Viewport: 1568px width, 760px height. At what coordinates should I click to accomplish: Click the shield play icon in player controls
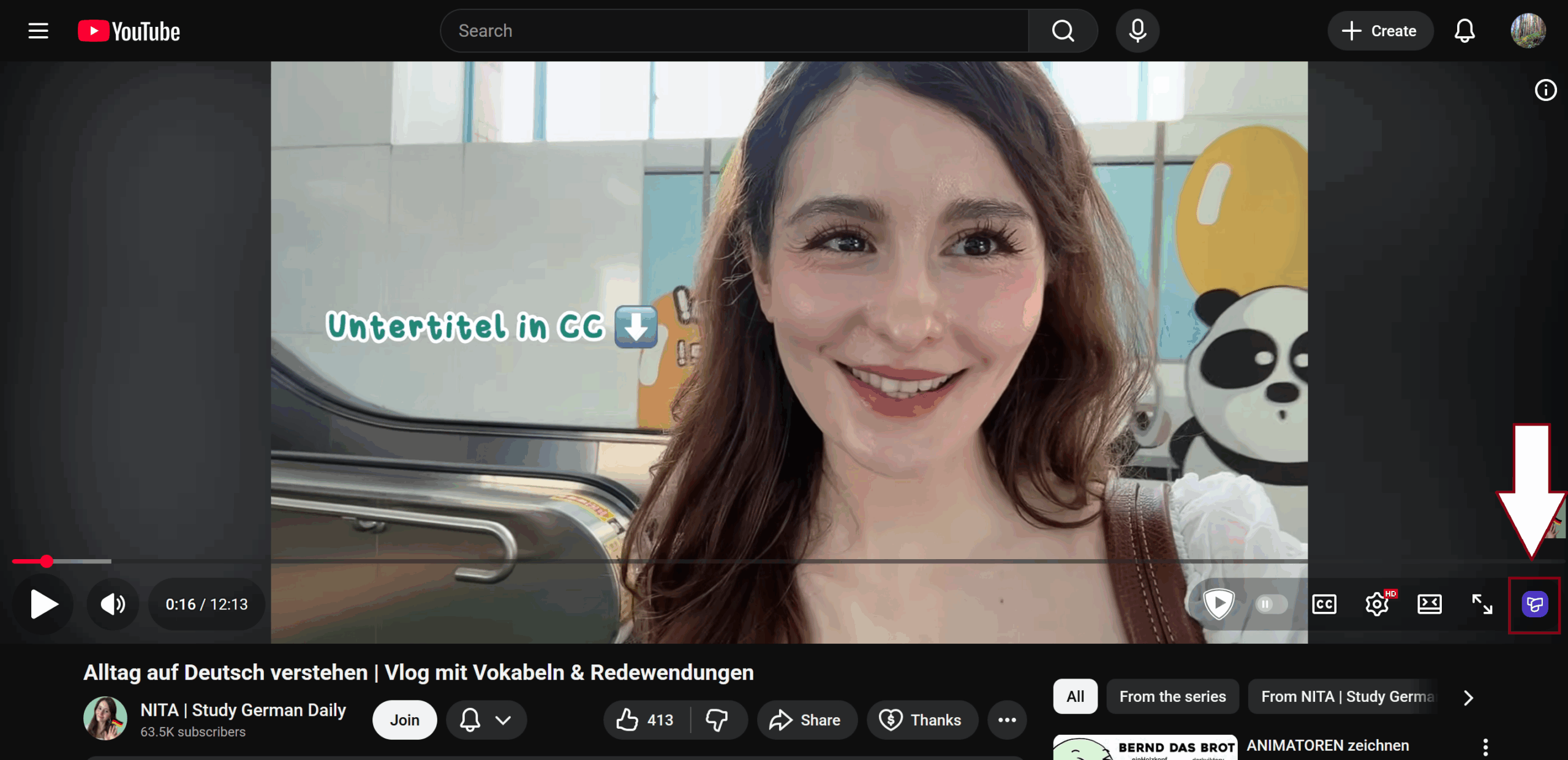coord(1218,604)
